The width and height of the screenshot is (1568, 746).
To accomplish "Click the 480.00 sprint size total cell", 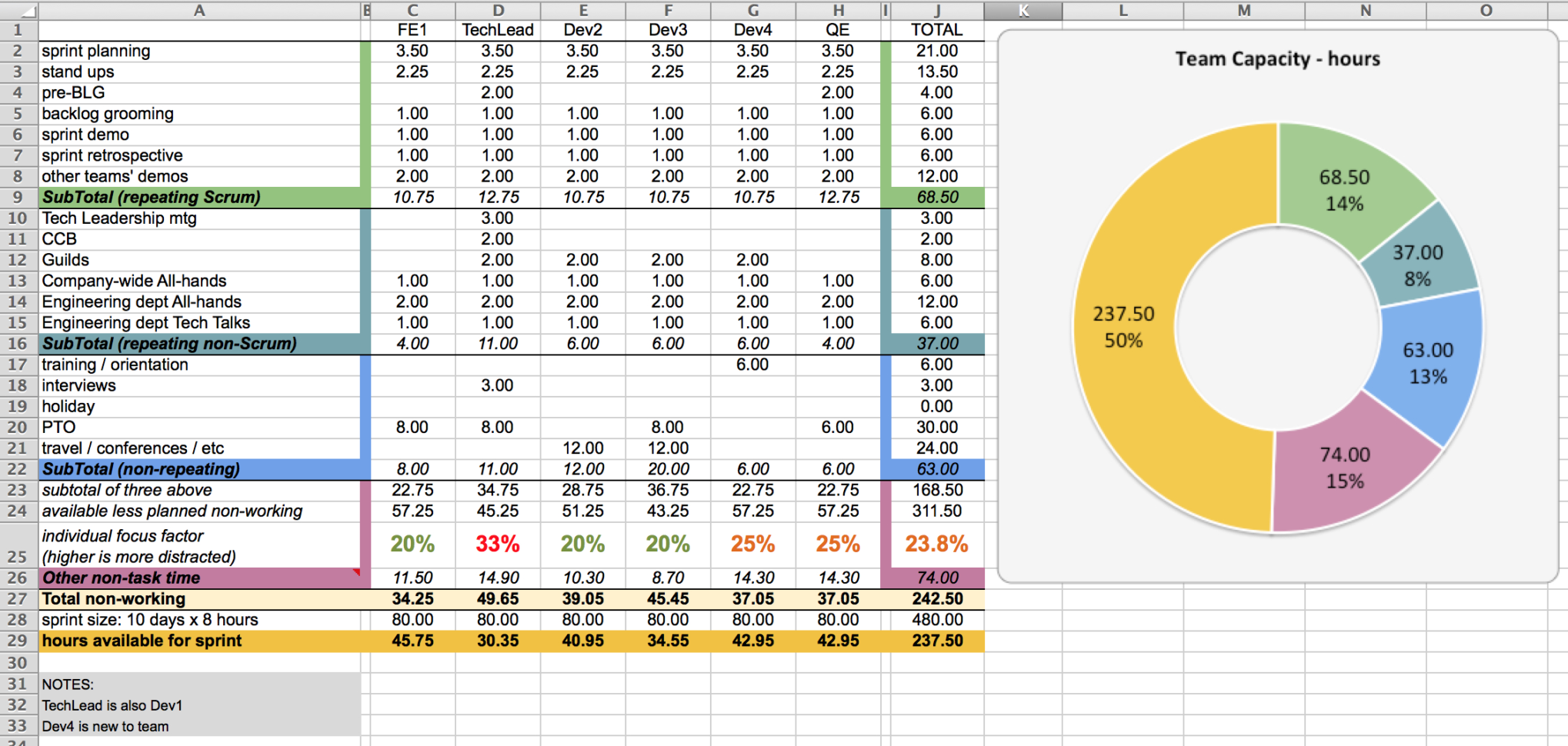I will (937, 619).
